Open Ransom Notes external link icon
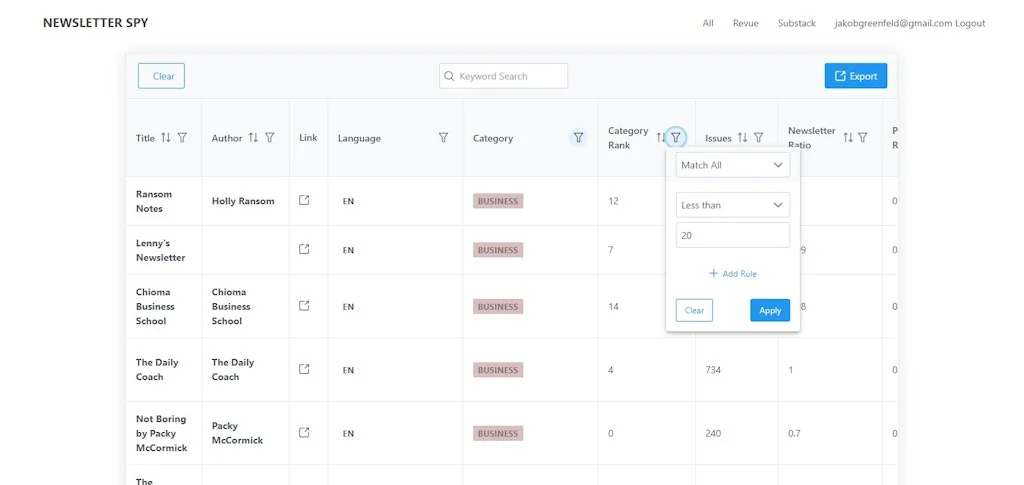 coord(305,200)
